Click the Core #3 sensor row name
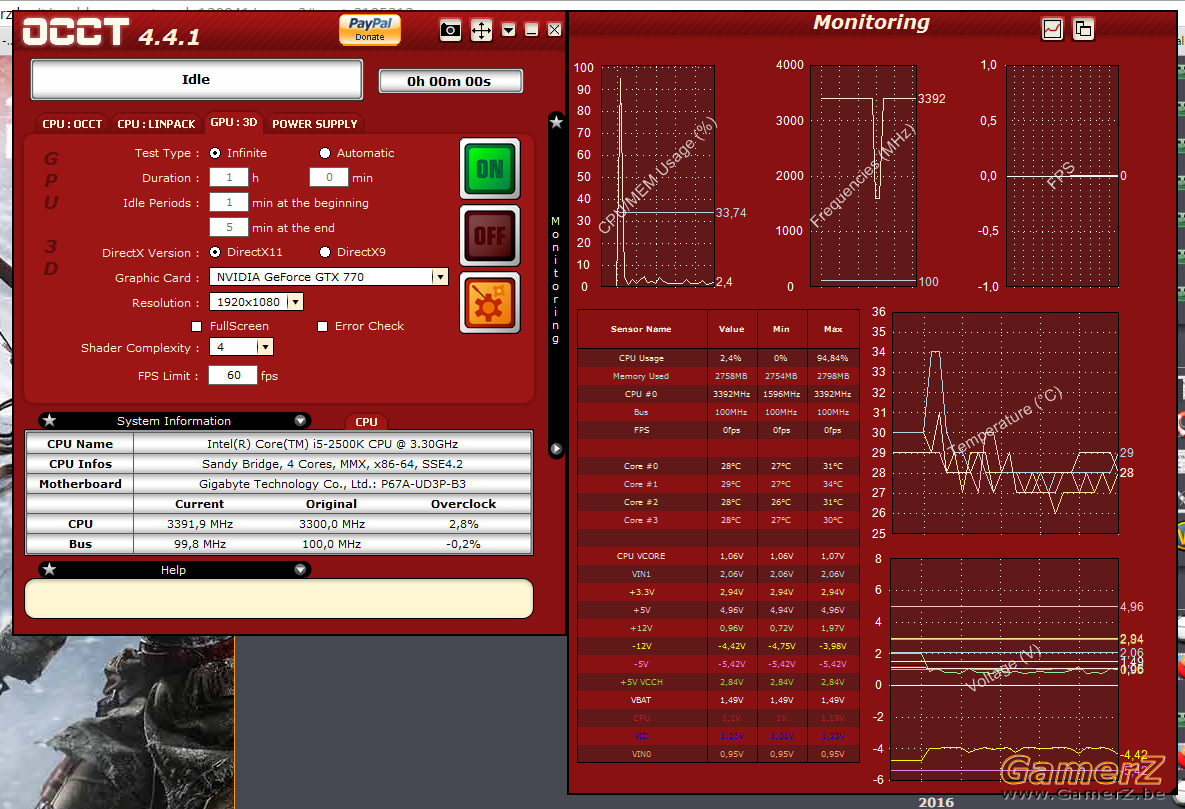Viewport: 1185px width, 809px height. coord(641,521)
